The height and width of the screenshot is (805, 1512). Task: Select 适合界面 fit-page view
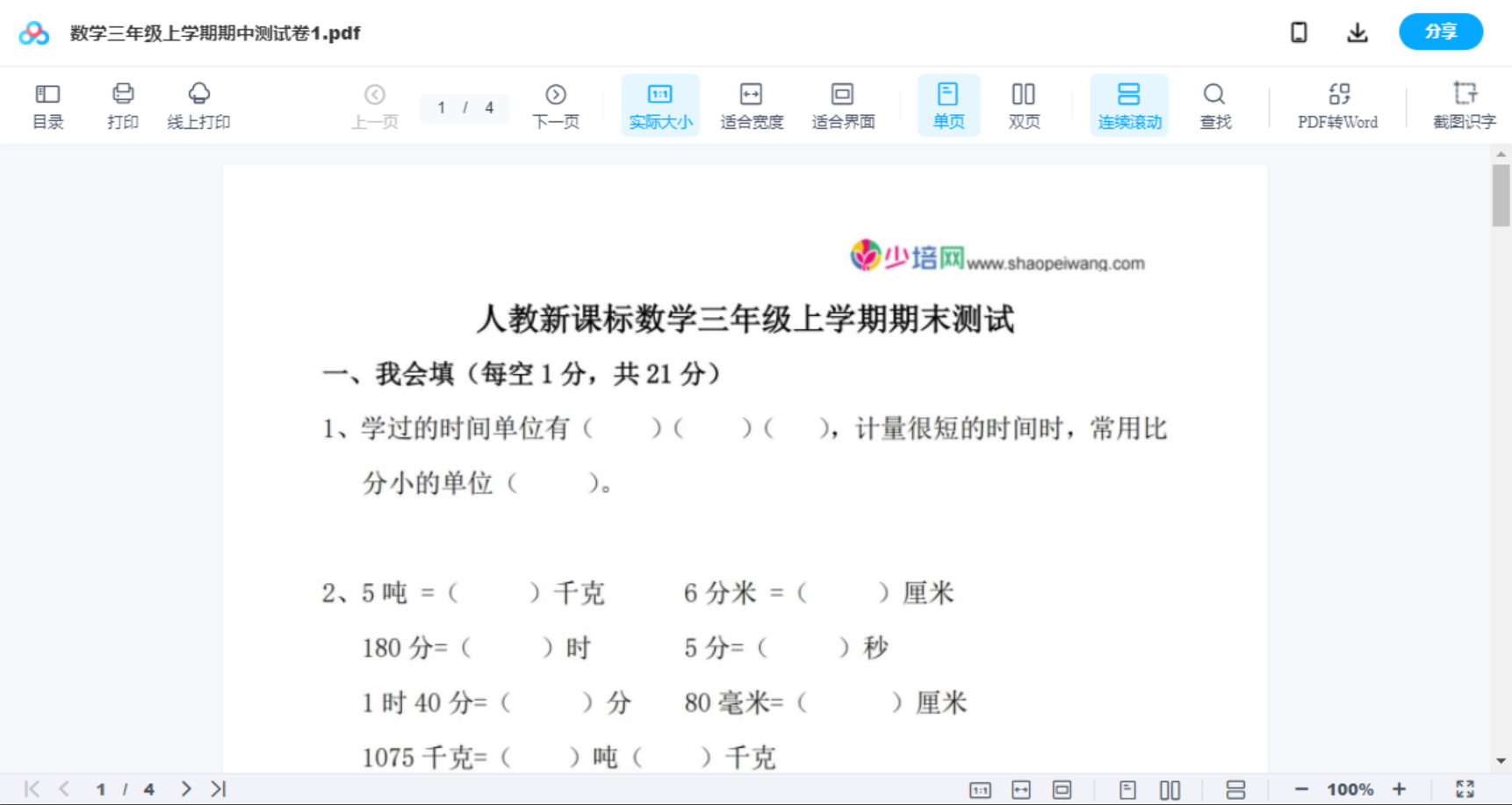point(843,104)
